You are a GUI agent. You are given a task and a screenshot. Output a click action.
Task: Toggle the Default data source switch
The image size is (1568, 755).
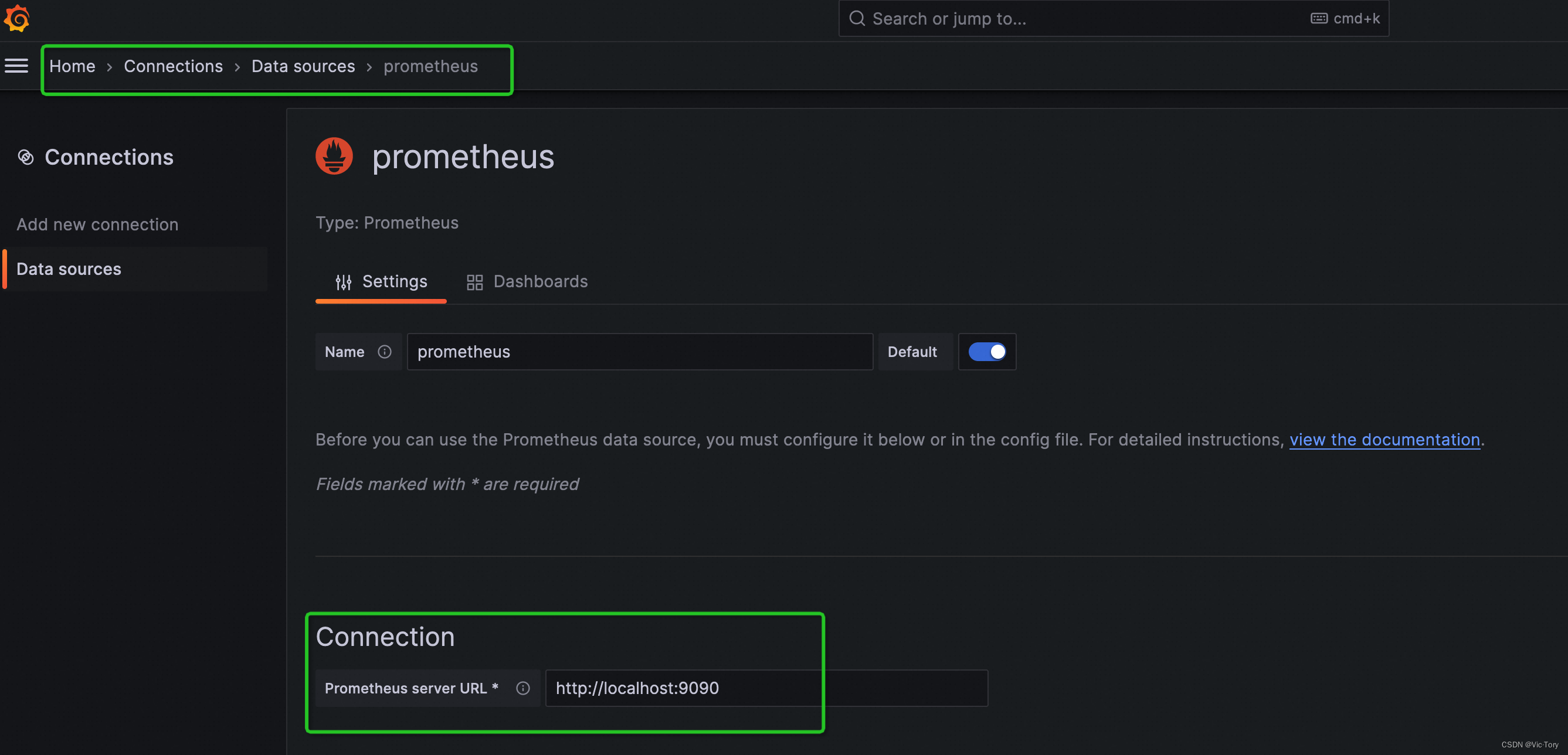point(987,352)
